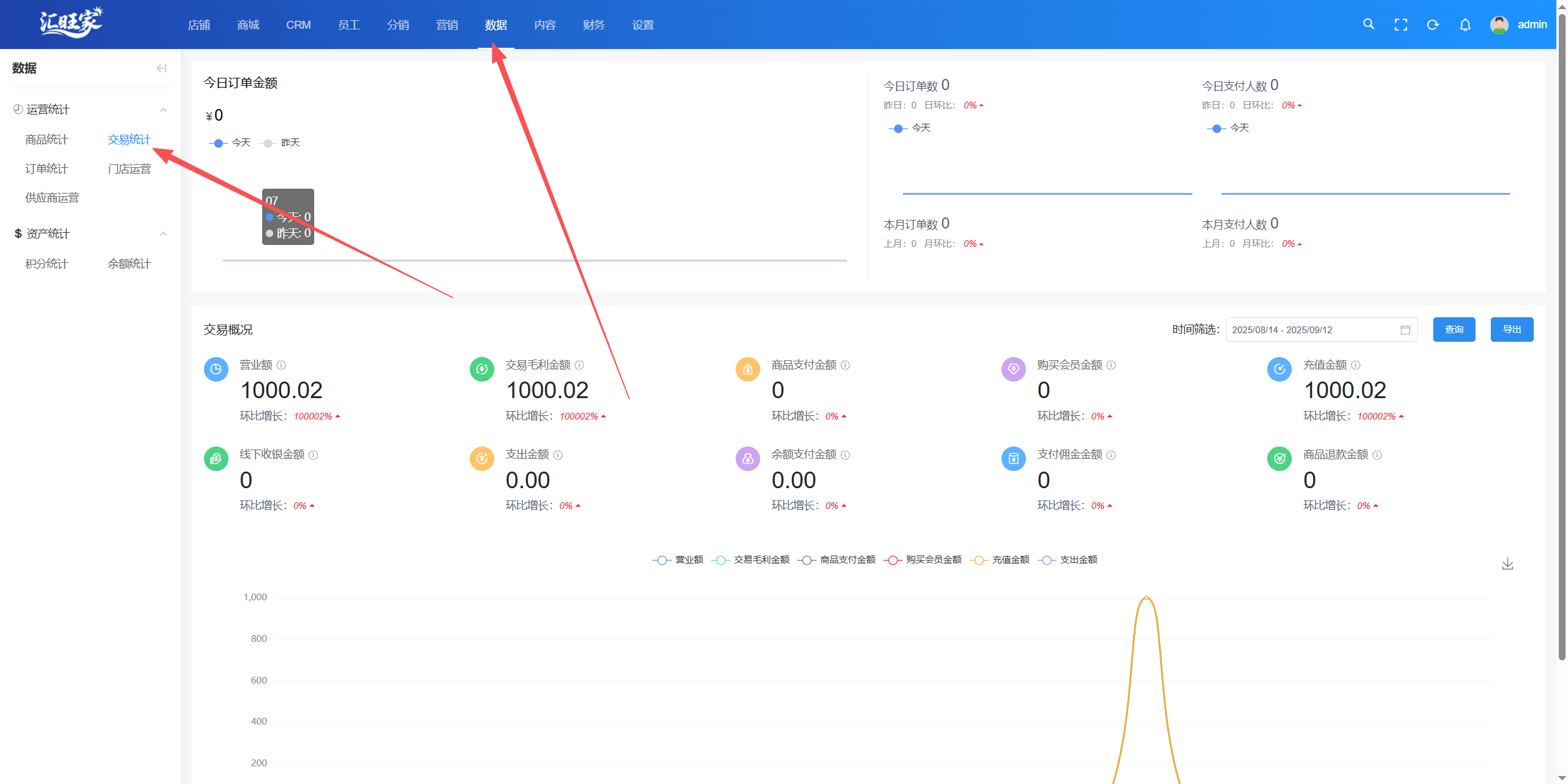Click the refresh icon in header
The height and width of the screenshot is (784, 1568).
point(1433,24)
